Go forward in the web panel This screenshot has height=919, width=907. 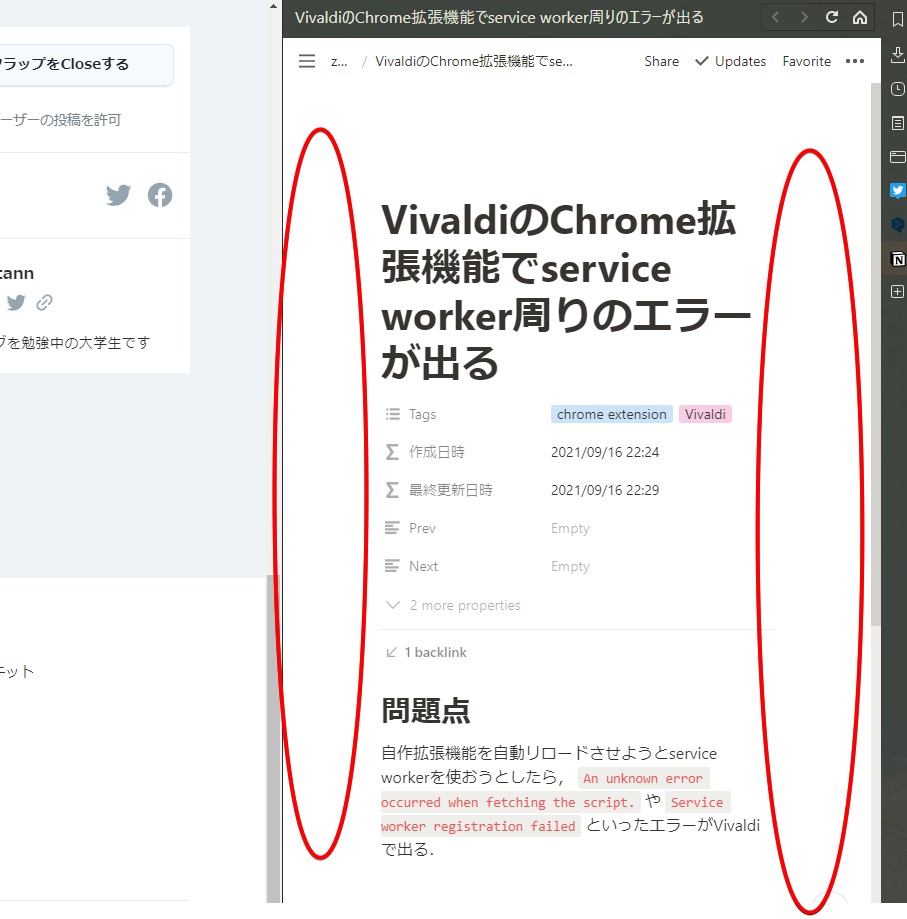pyautogui.click(x=804, y=18)
